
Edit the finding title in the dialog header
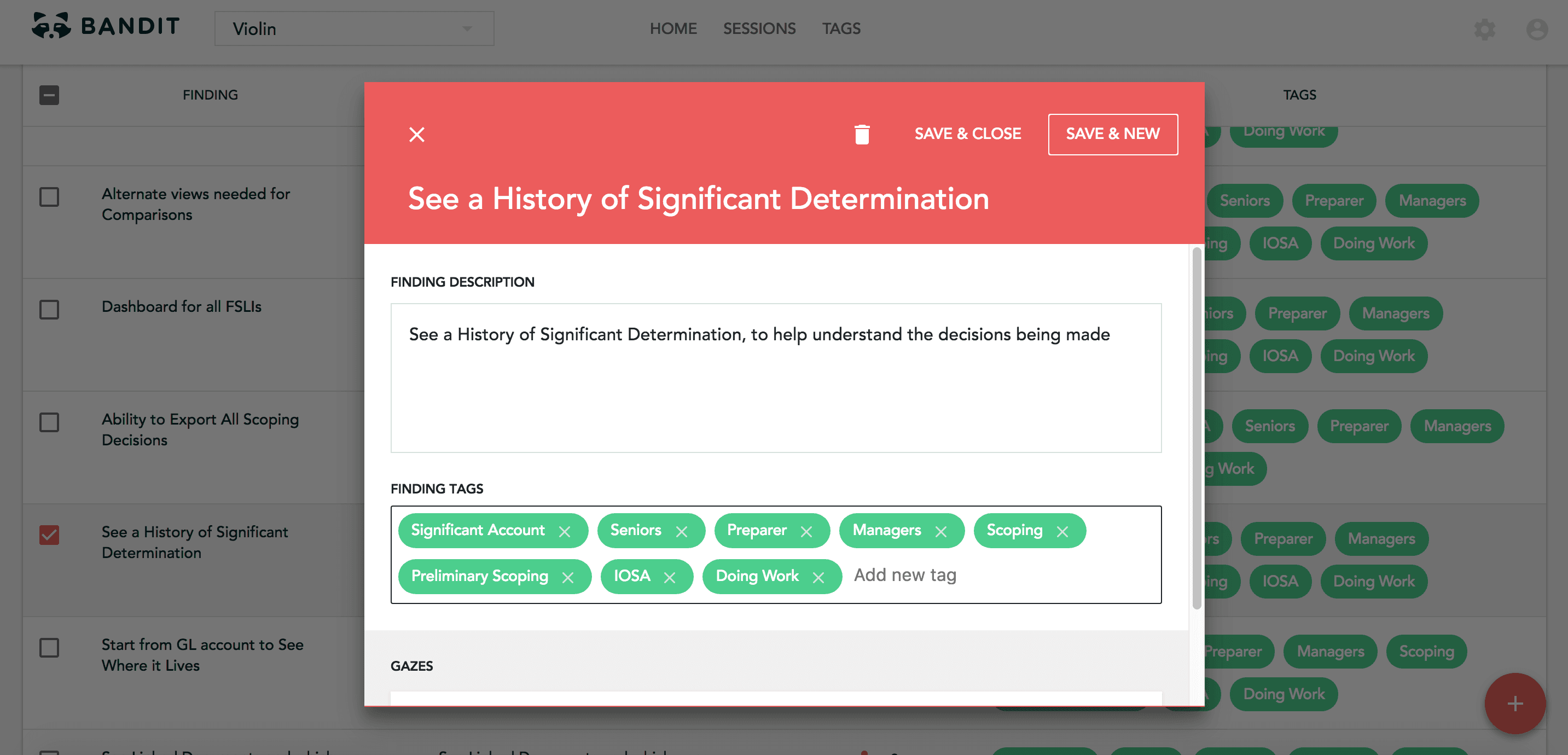(x=698, y=199)
